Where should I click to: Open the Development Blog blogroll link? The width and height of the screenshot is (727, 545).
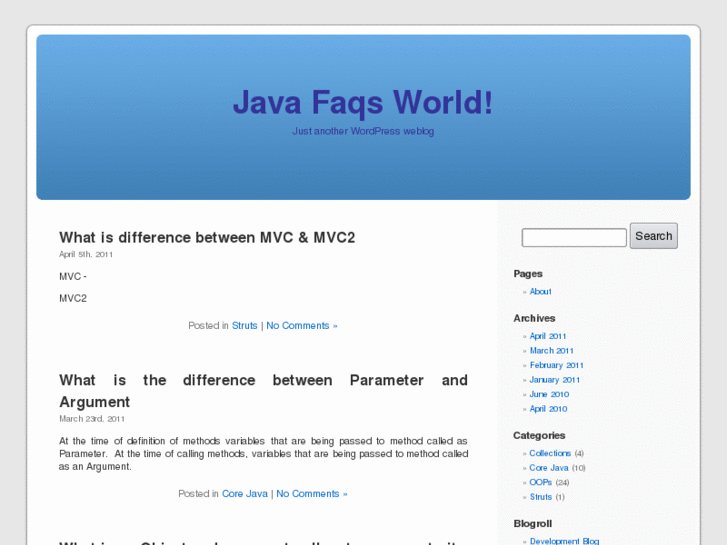pyautogui.click(x=564, y=541)
